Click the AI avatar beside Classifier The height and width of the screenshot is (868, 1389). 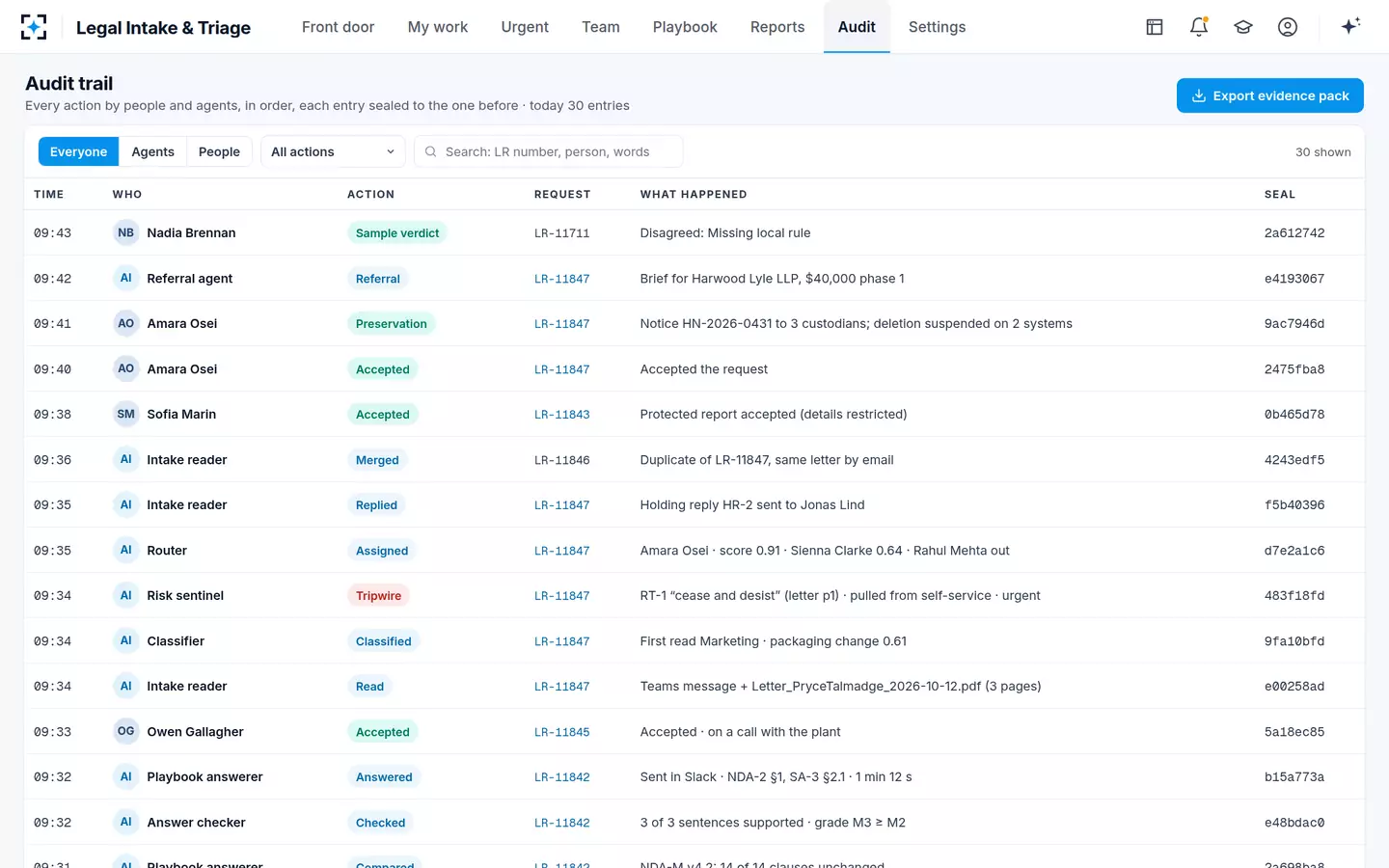coord(126,640)
